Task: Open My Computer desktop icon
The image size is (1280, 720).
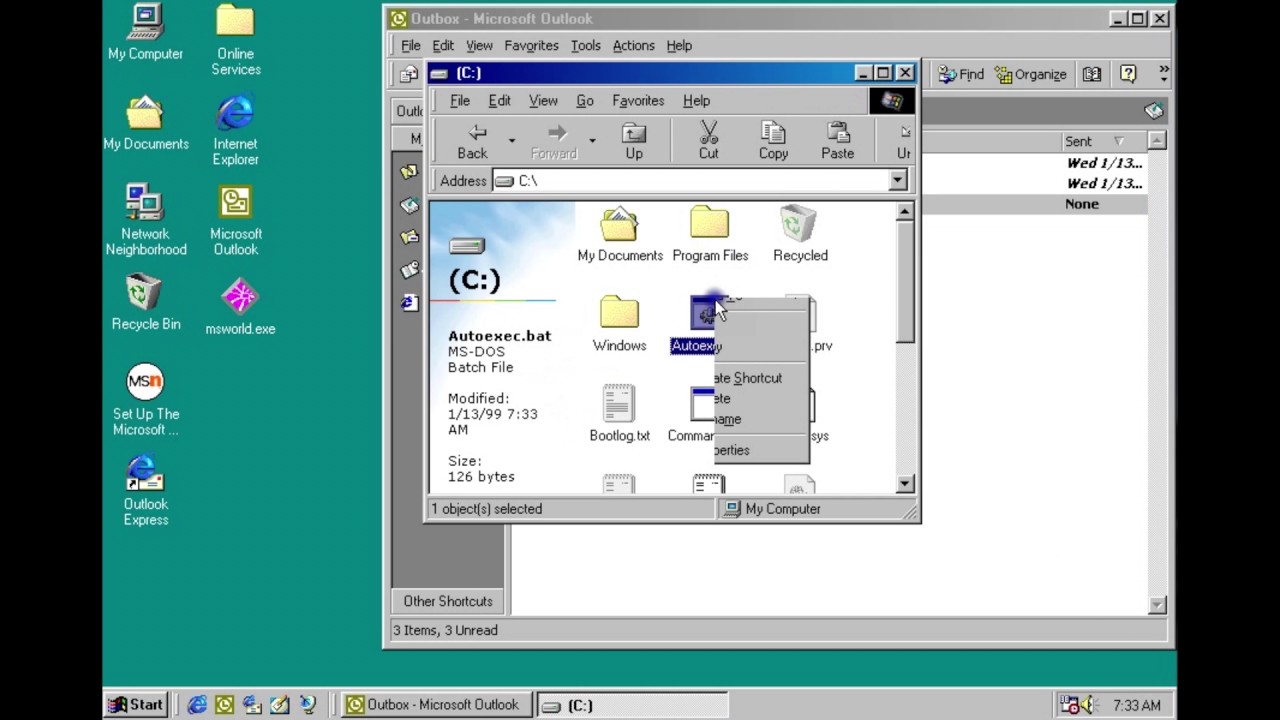Action: [x=145, y=32]
